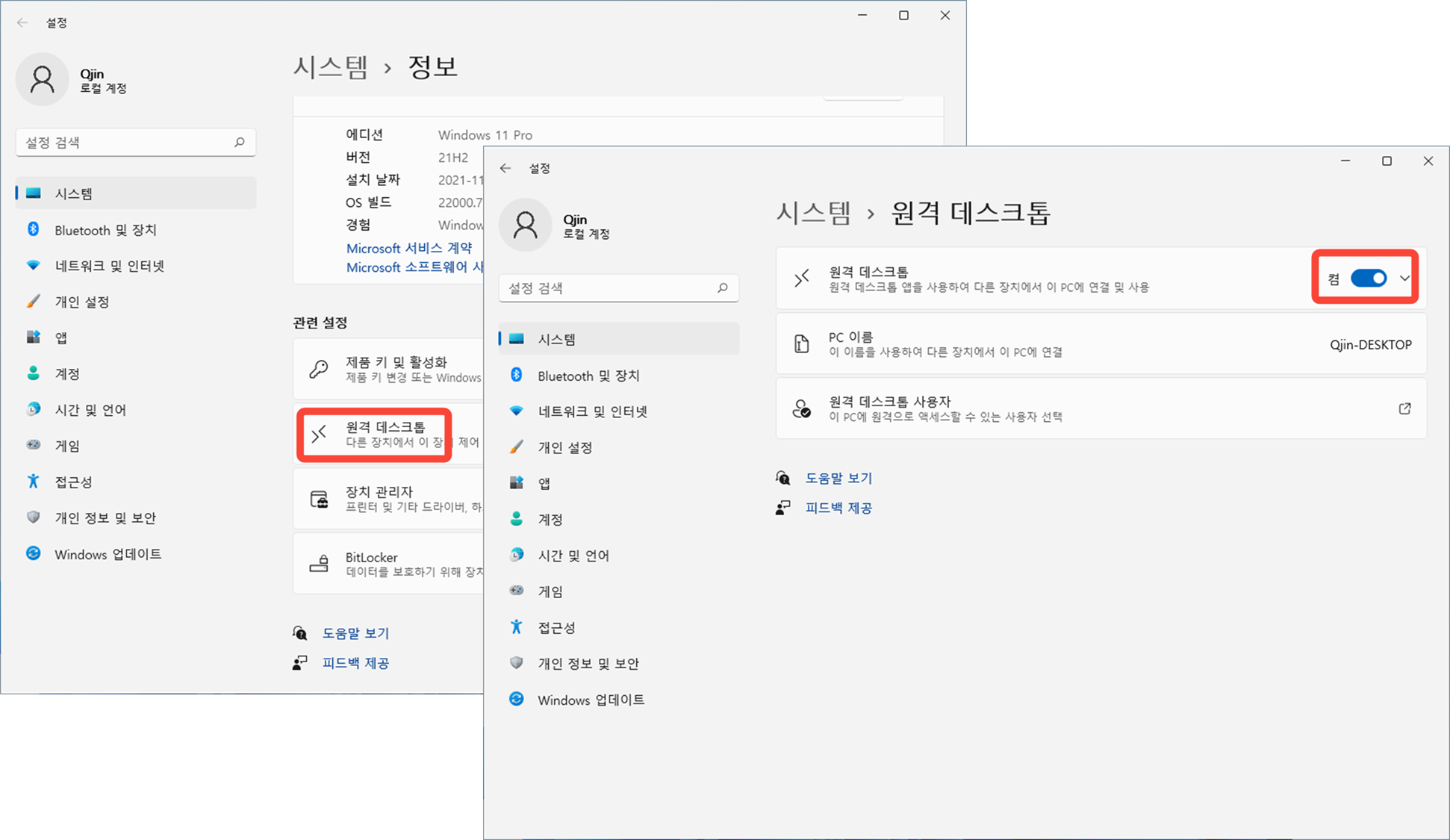Select 개인 설정 brush icon in rear sidebar
Screen dimensions: 1450x840
pyautogui.click(x=33, y=302)
